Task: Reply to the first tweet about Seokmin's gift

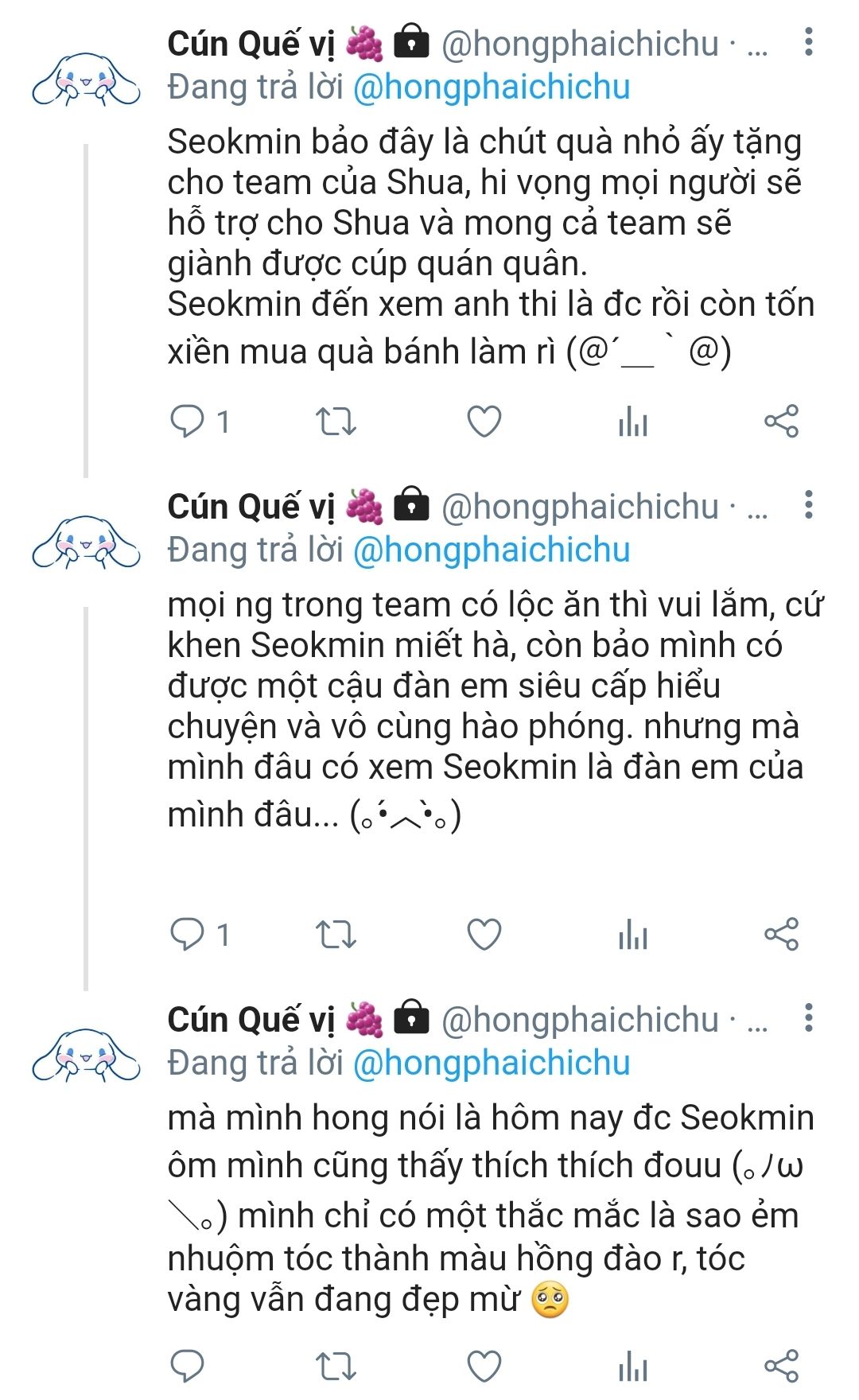Action: (x=188, y=421)
